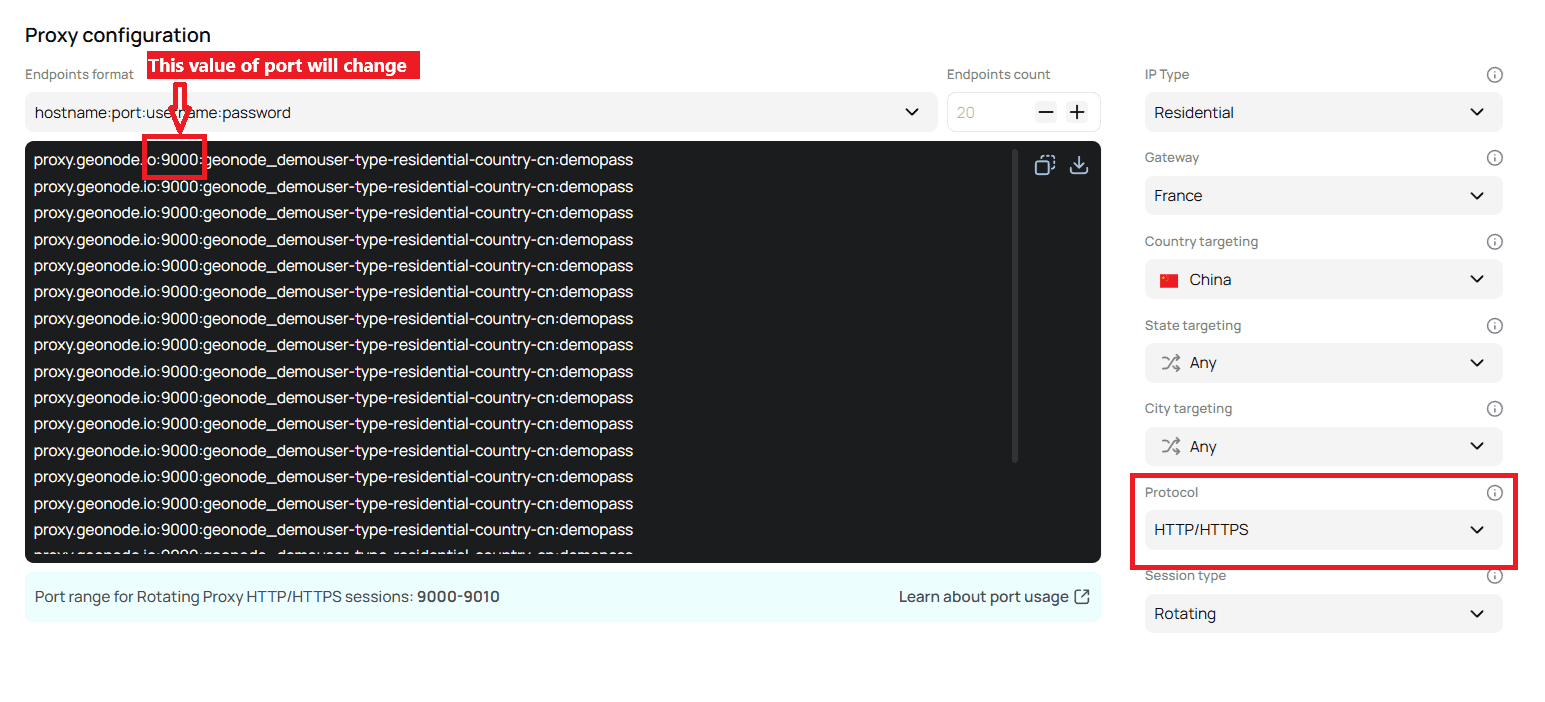Click the China flag icon
This screenshot has height=702, width=1545.
1168,279
